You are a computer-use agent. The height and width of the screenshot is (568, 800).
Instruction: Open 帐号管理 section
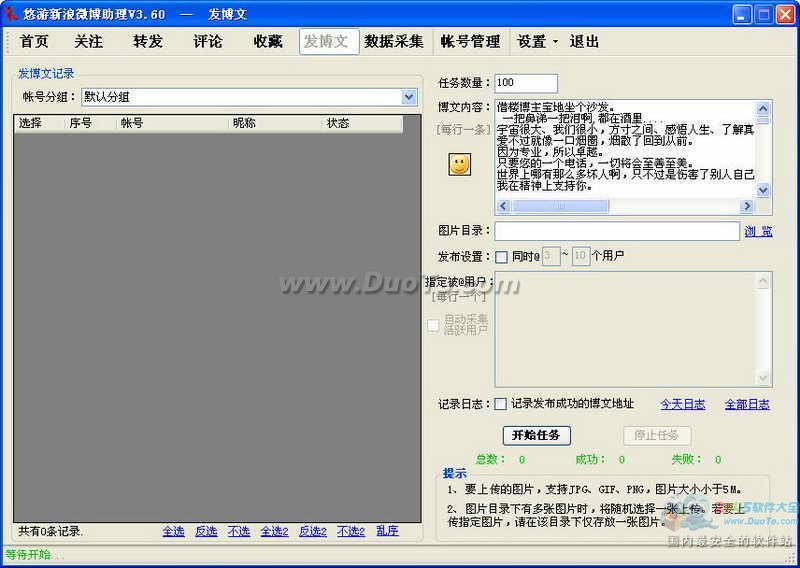pyautogui.click(x=470, y=41)
